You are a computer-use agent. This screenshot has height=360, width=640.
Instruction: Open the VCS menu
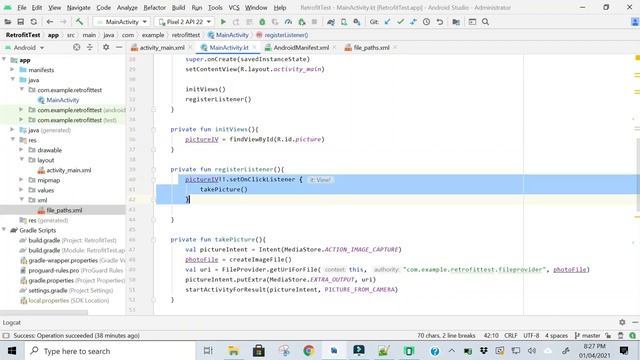pyautogui.click(x=234, y=7)
